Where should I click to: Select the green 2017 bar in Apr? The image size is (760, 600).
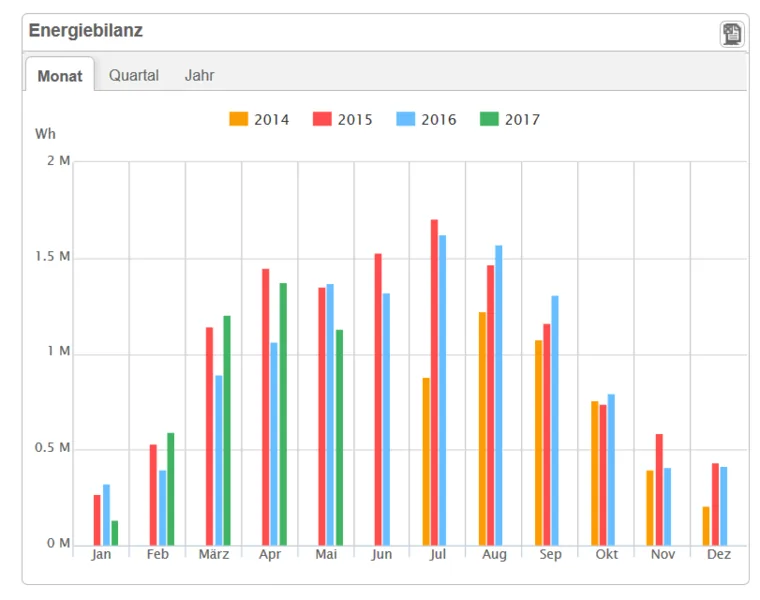click(x=283, y=414)
